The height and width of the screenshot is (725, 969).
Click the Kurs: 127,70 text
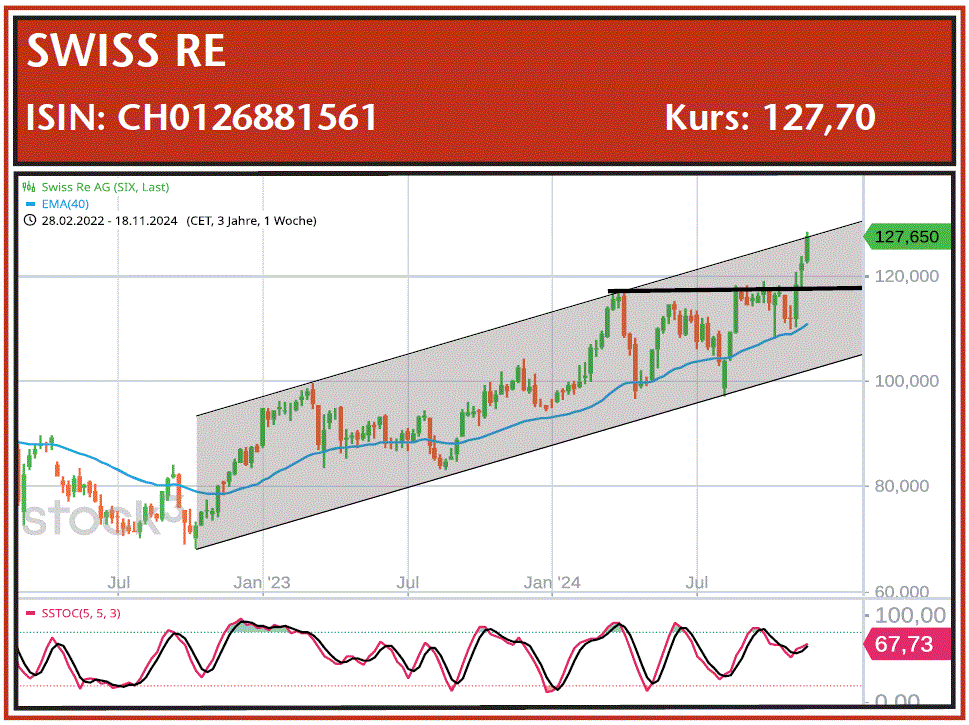pos(769,117)
